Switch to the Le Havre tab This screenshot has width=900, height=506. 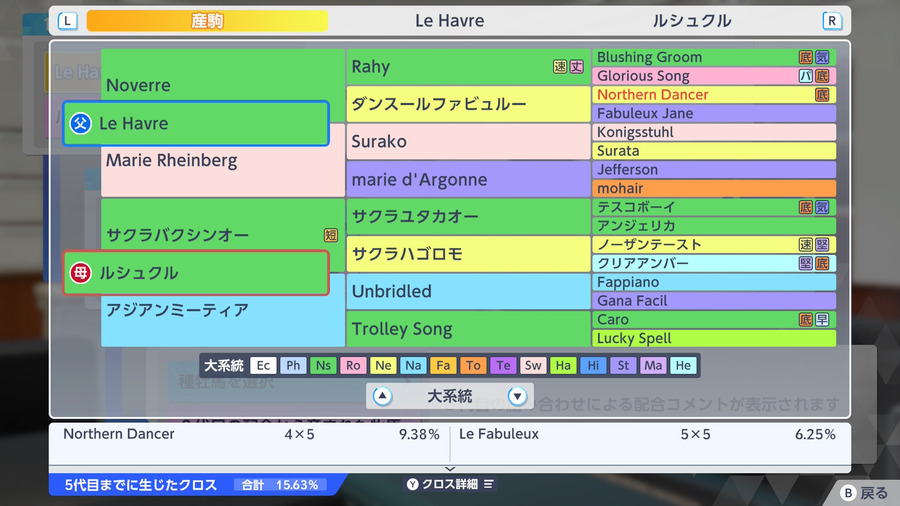coord(449,21)
